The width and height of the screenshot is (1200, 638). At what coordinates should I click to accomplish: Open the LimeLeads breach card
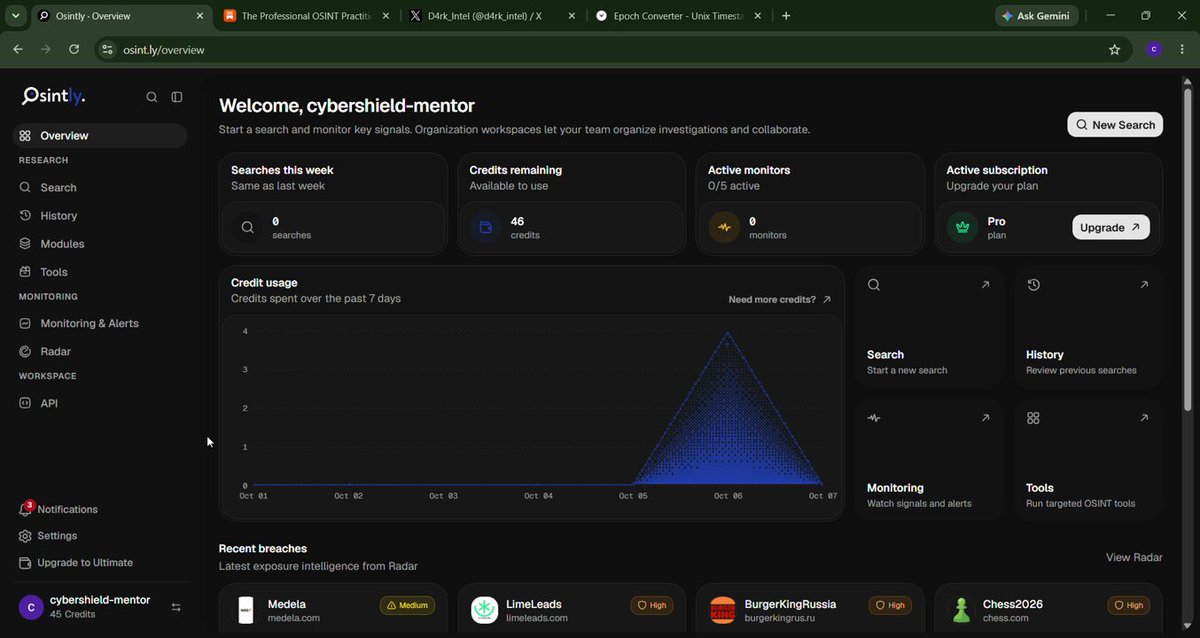tap(572, 610)
